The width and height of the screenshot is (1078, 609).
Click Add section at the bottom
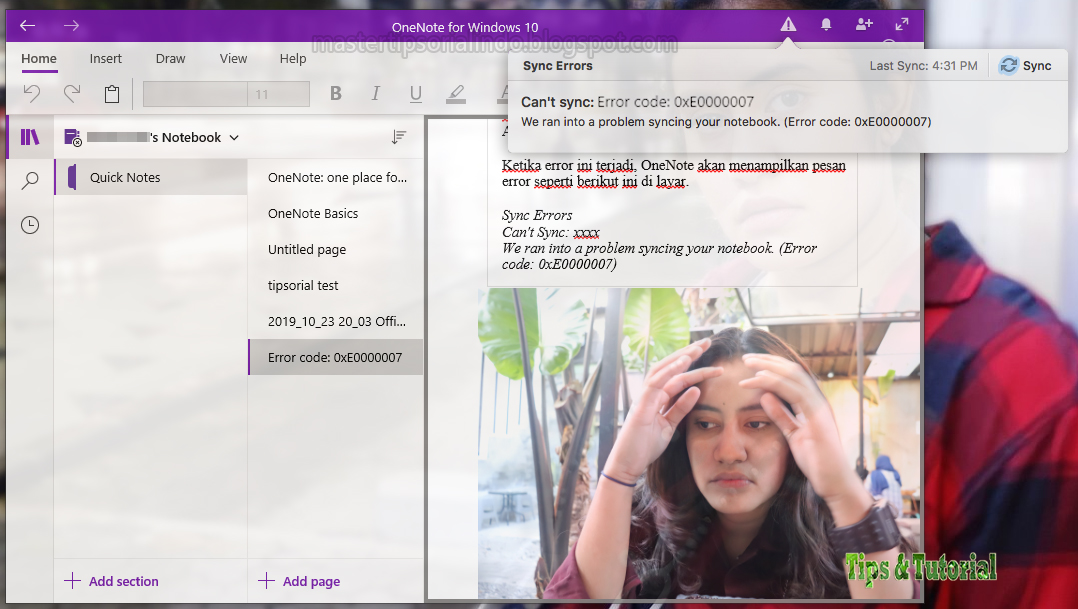(x=112, y=581)
